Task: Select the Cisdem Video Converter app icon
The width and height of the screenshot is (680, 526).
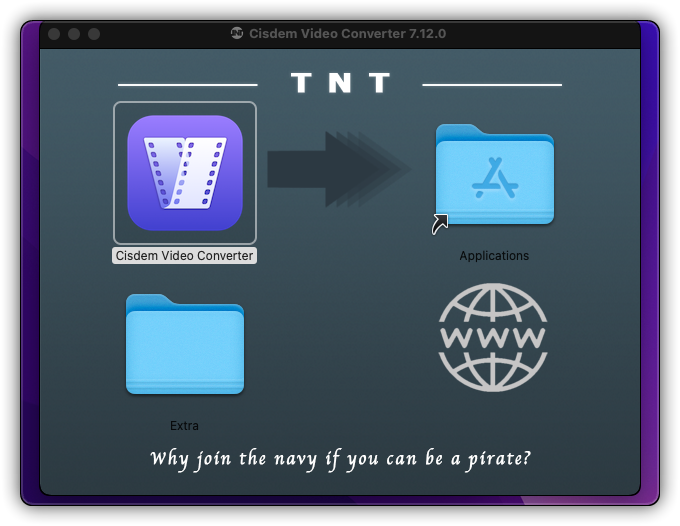Action: click(185, 173)
